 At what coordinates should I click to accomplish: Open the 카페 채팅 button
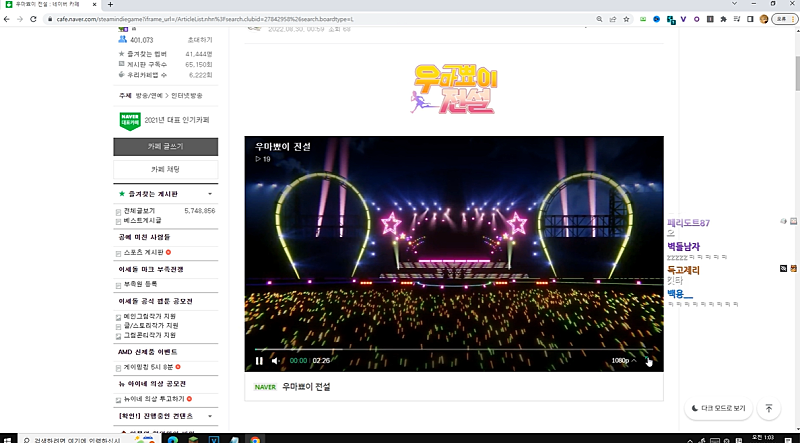165,169
